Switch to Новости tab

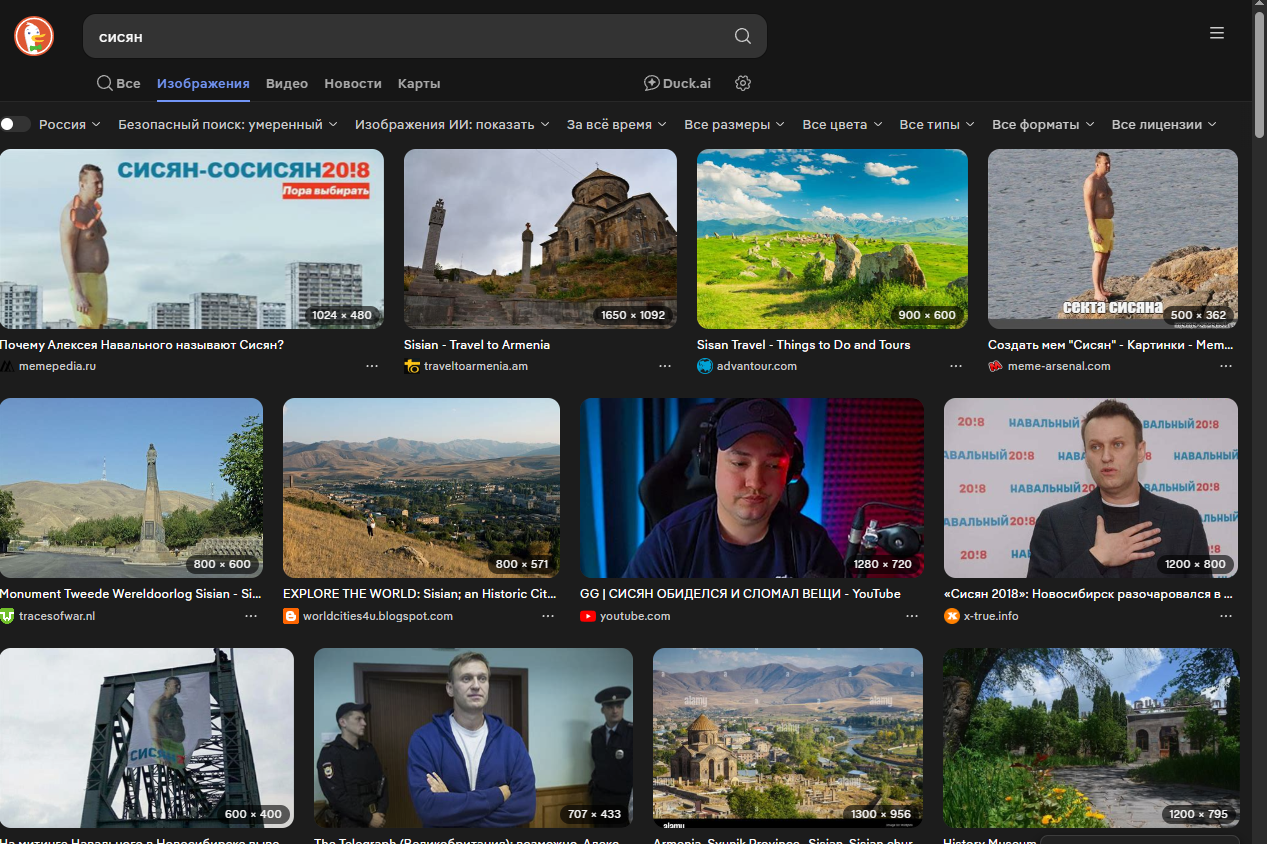[x=353, y=83]
